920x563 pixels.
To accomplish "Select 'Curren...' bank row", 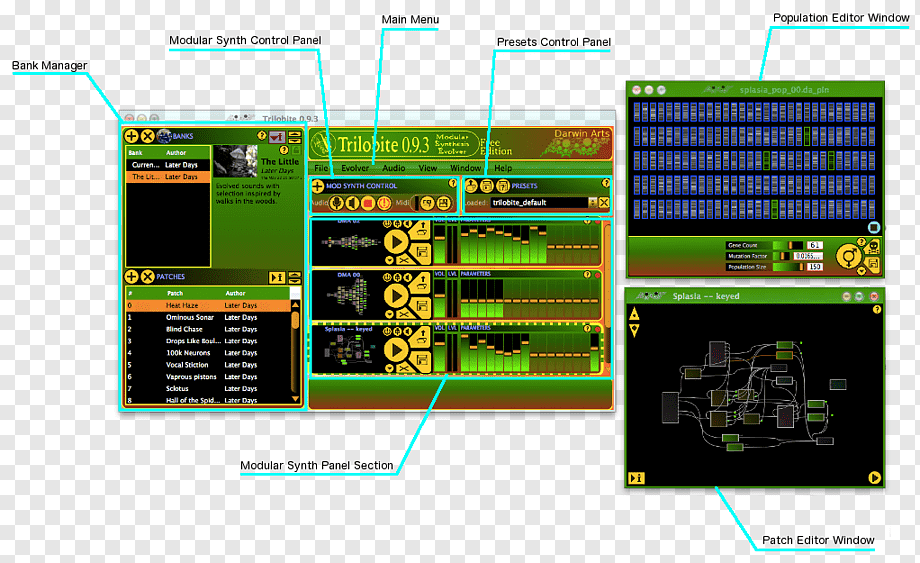I will click(x=168, y=165).
